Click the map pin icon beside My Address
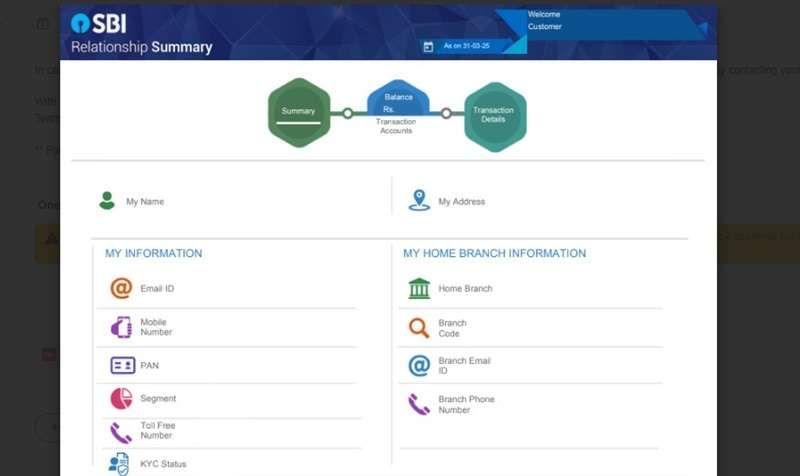 419,200
